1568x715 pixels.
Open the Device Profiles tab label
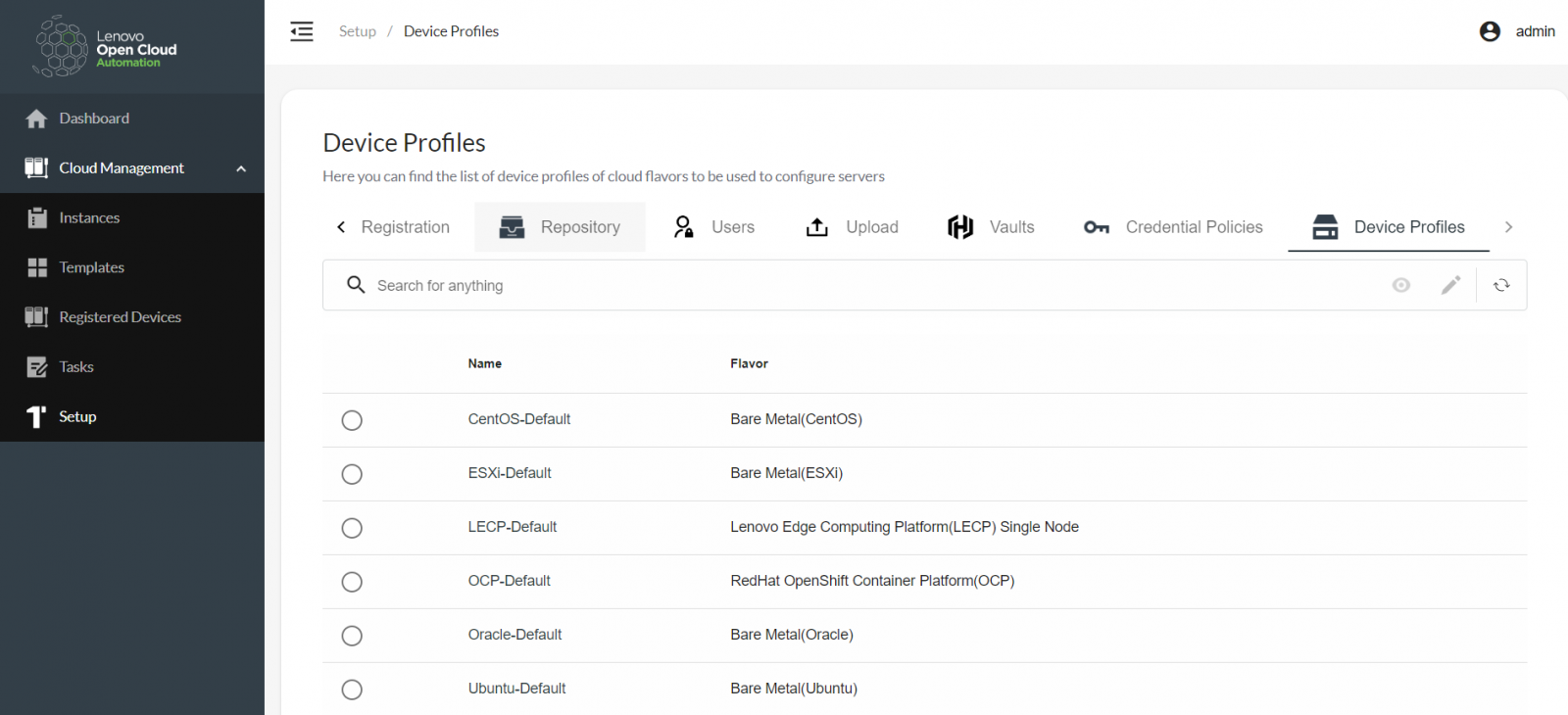(x=1409, y=227)
